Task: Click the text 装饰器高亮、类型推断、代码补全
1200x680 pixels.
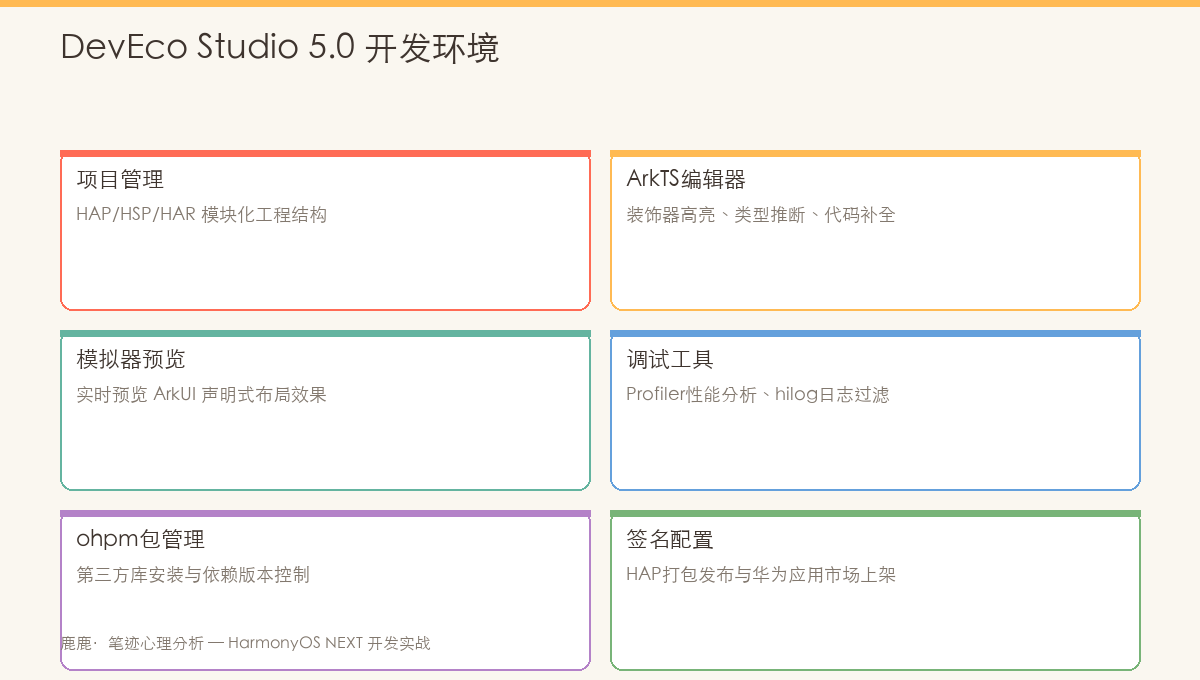Action: coord(761,215)
